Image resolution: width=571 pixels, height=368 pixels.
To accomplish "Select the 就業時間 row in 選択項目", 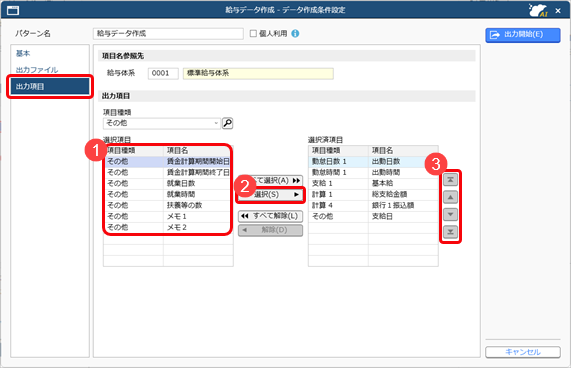I will (x=168, y=194).
